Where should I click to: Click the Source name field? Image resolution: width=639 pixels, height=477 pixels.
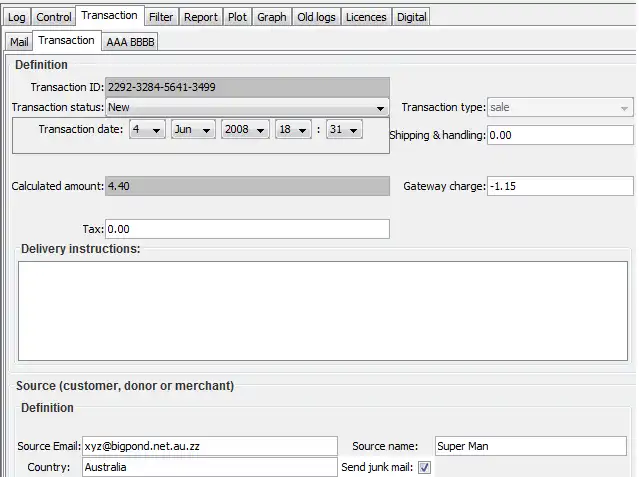pos(531,446)
